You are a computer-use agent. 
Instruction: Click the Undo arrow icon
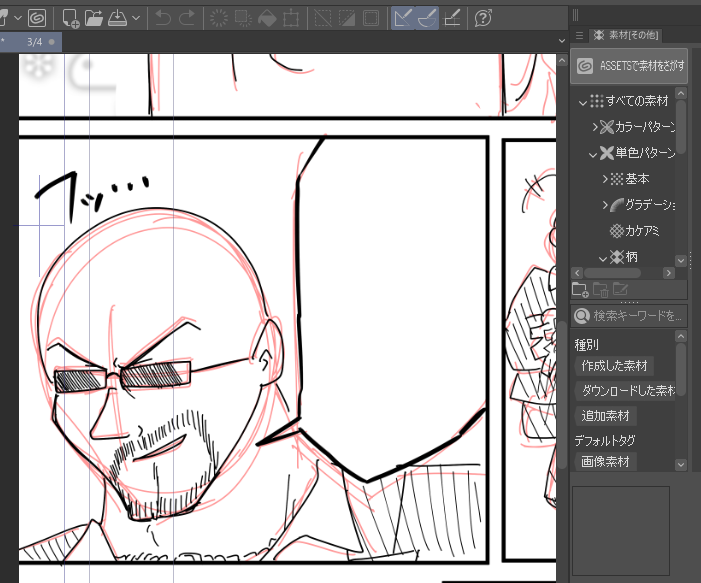coord(163,18)
